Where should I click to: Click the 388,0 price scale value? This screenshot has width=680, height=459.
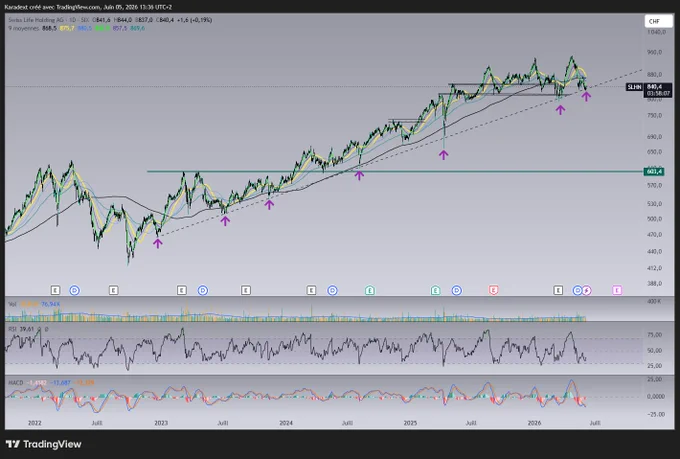click(655, 283)
